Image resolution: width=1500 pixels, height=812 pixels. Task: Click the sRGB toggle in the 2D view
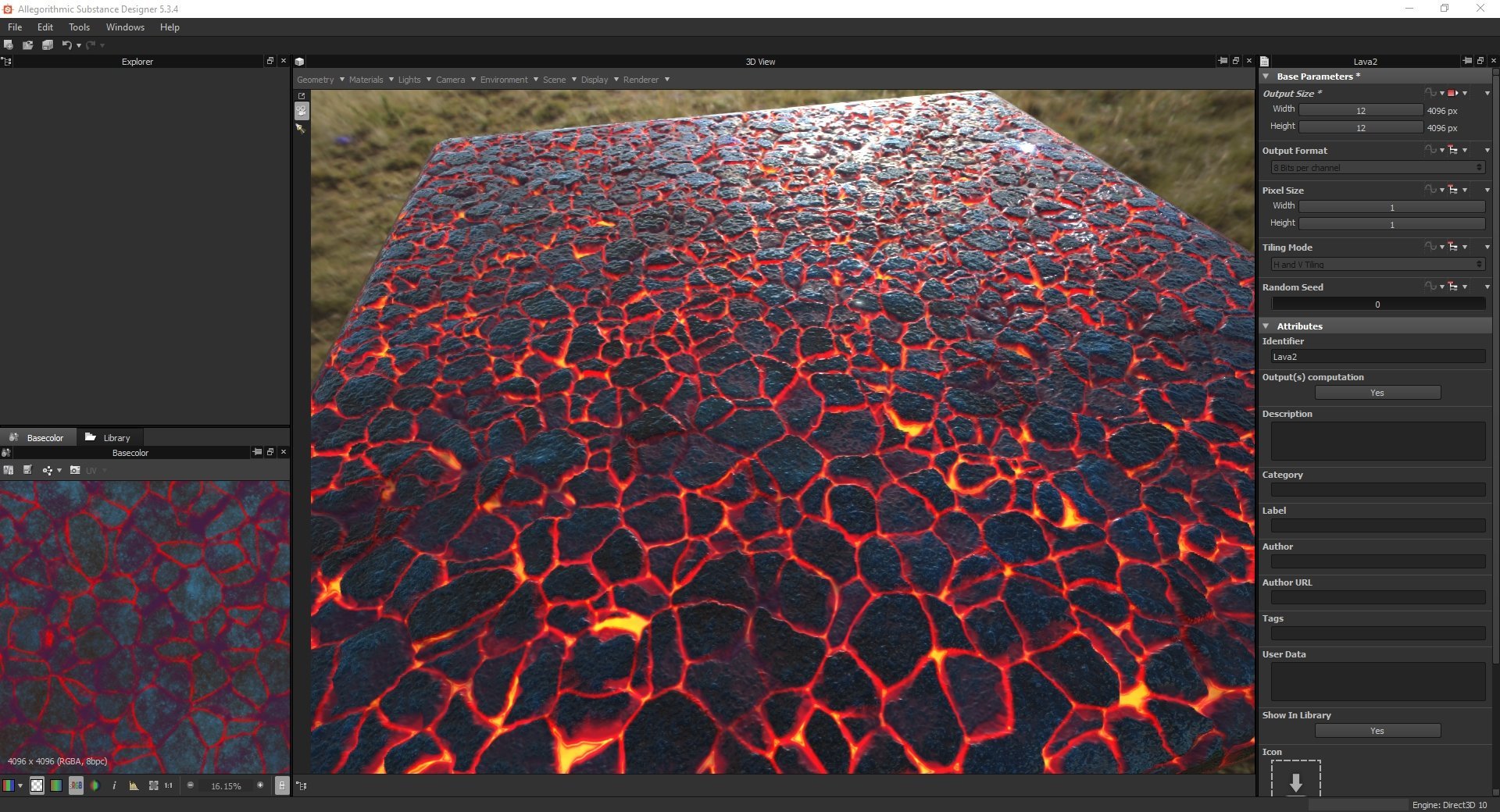click(x=75, y=785)
